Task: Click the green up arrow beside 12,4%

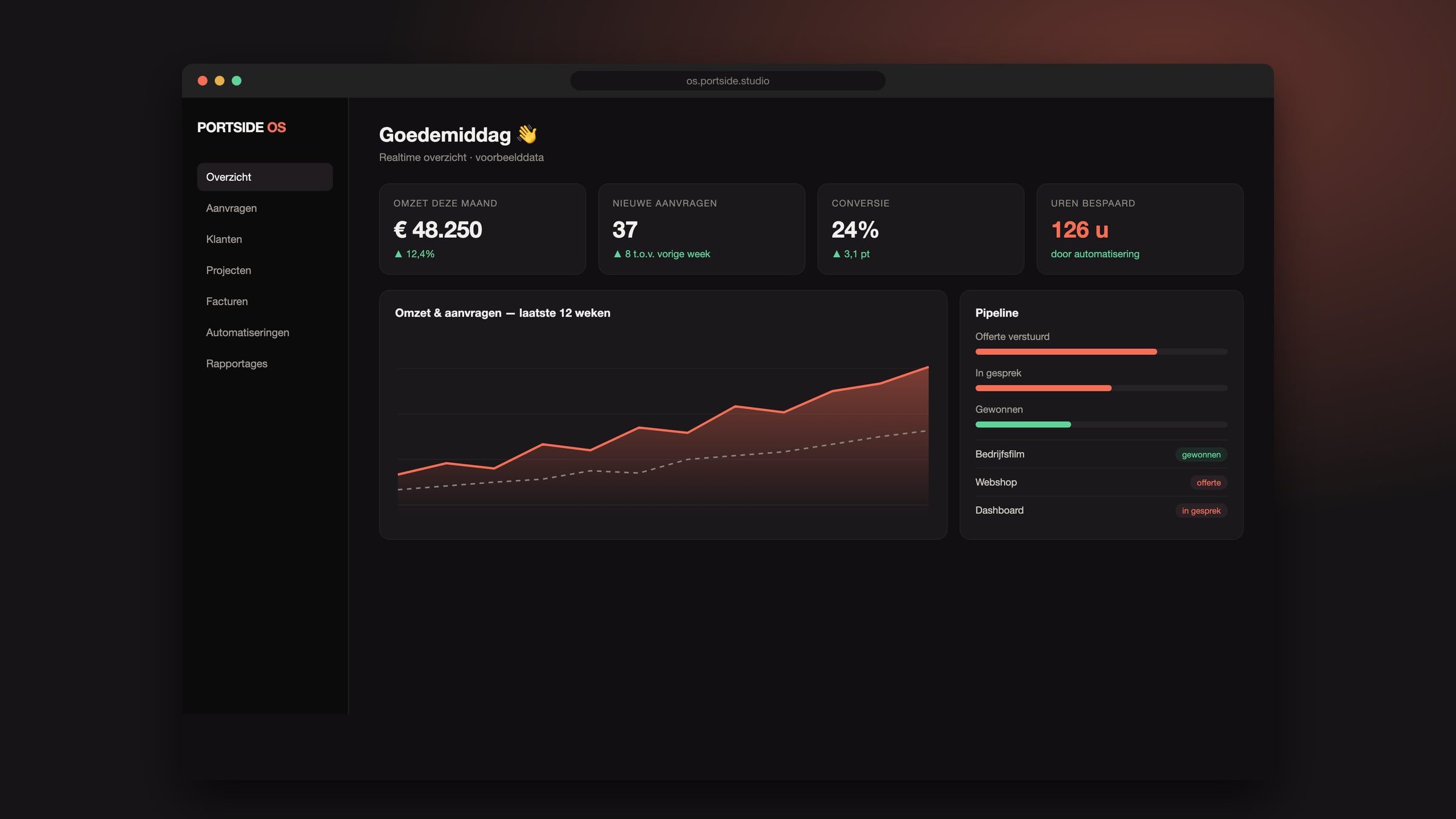Action: click(x=399, y=254)
